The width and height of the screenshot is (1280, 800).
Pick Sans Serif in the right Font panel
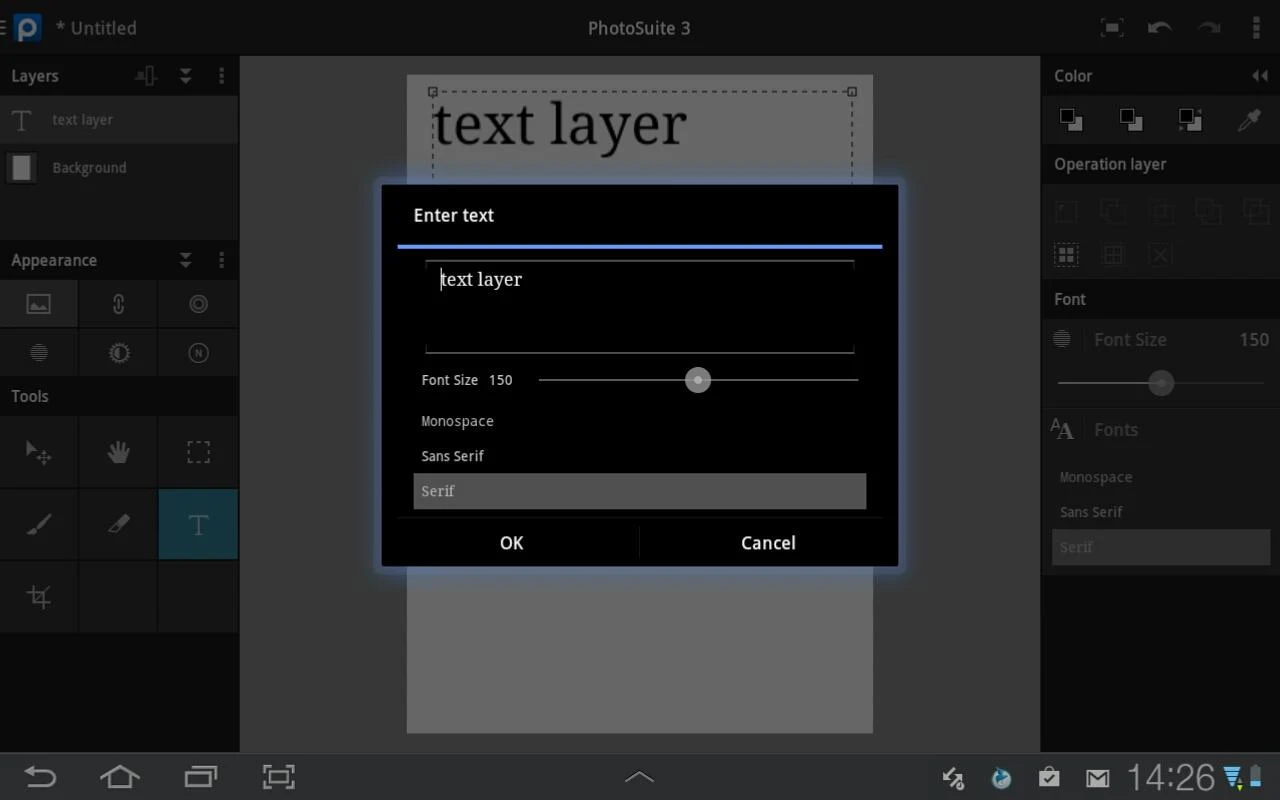1161,512
